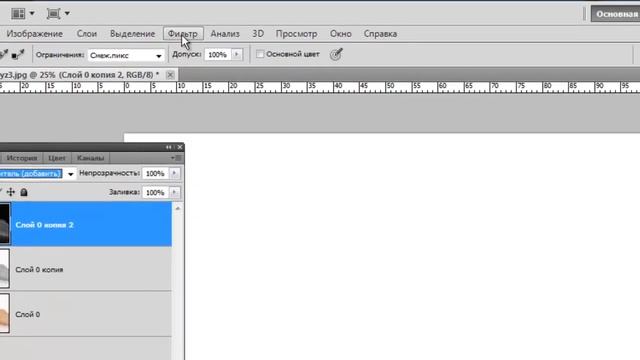Click the tablet pressure icon in options bar
Screen dimensions: 640x360
pos(336,54)
